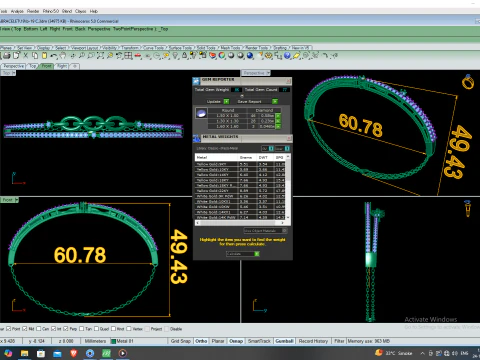480x360 pixels.
Task: Open the Render menu
Action: pyautogui.click(x=33, y=11)
